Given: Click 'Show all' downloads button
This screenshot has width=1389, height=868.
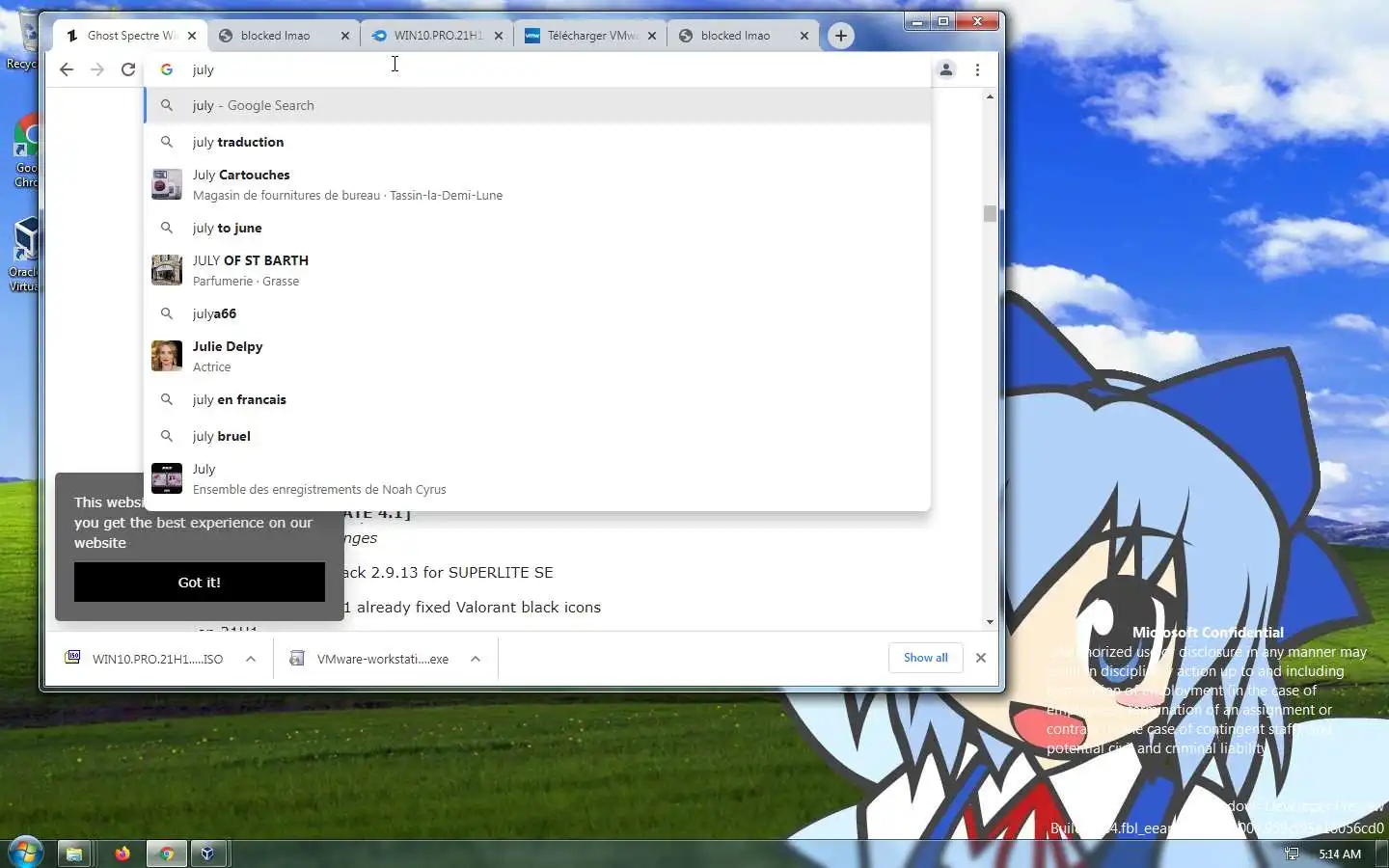Looking at the screenshot, I should [926, 658].
